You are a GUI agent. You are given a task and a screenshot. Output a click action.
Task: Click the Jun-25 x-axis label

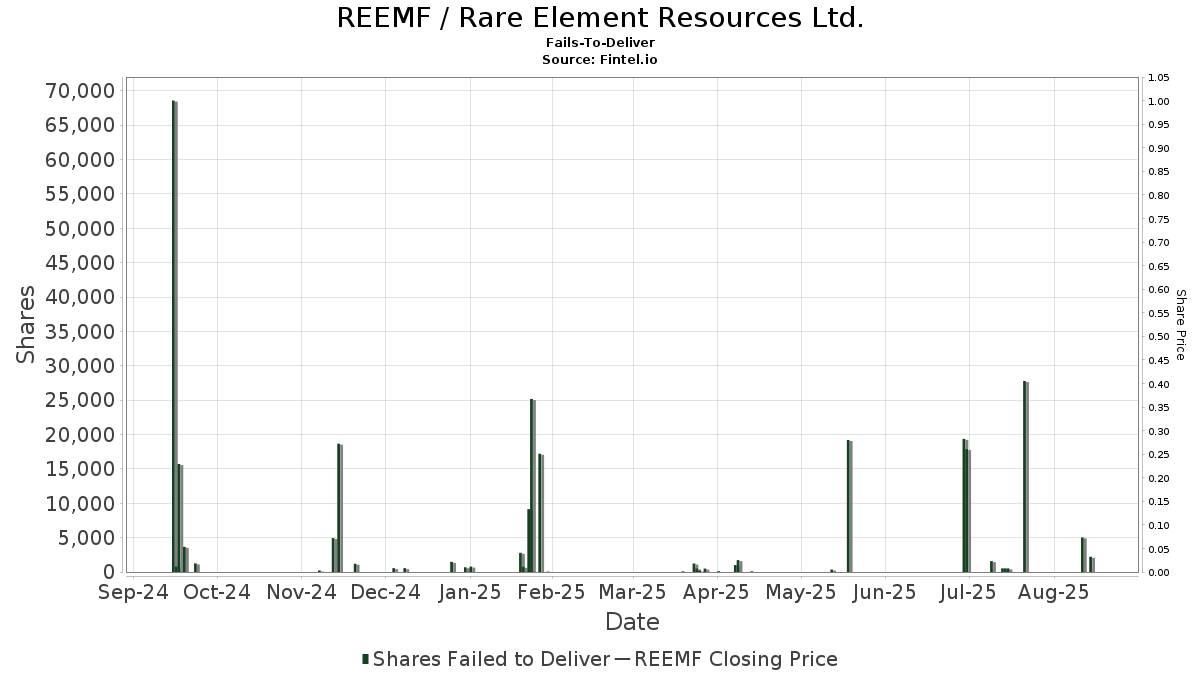[x=884, y=593]
